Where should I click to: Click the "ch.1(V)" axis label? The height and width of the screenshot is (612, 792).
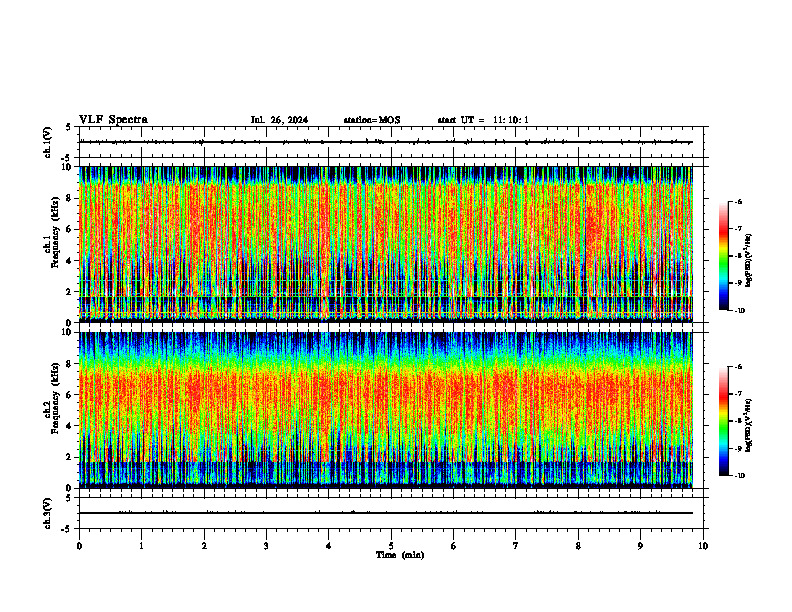coord(47,142)
